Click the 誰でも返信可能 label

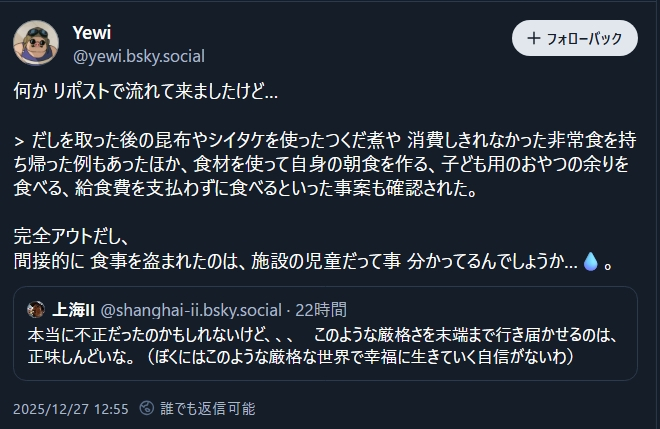tap(208, 408)
